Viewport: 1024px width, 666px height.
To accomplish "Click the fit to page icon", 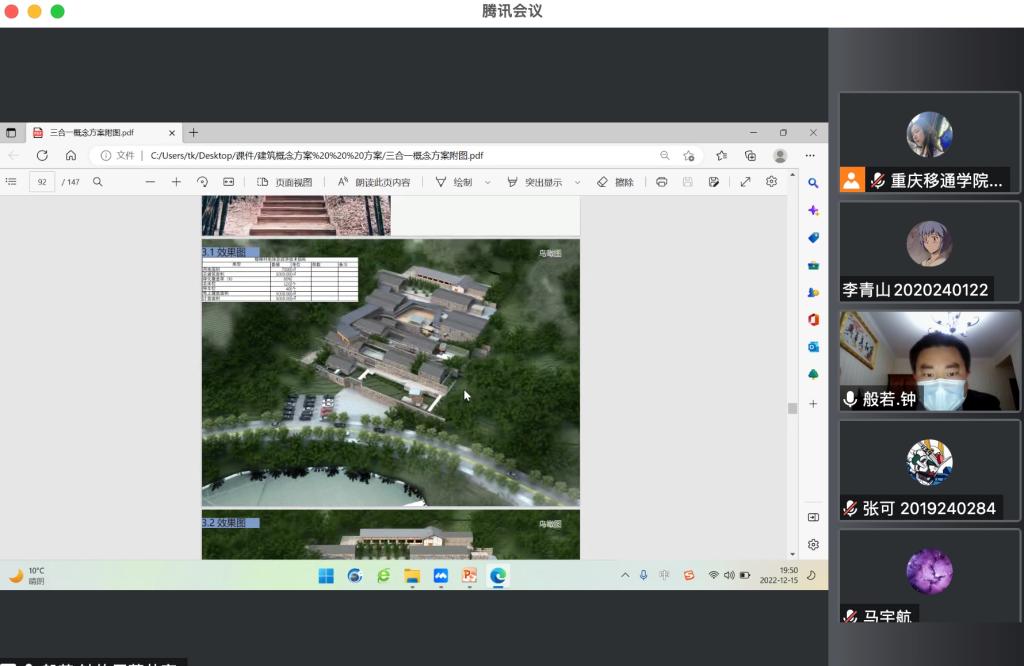I will pyautogui.click(x=228, y=182).
